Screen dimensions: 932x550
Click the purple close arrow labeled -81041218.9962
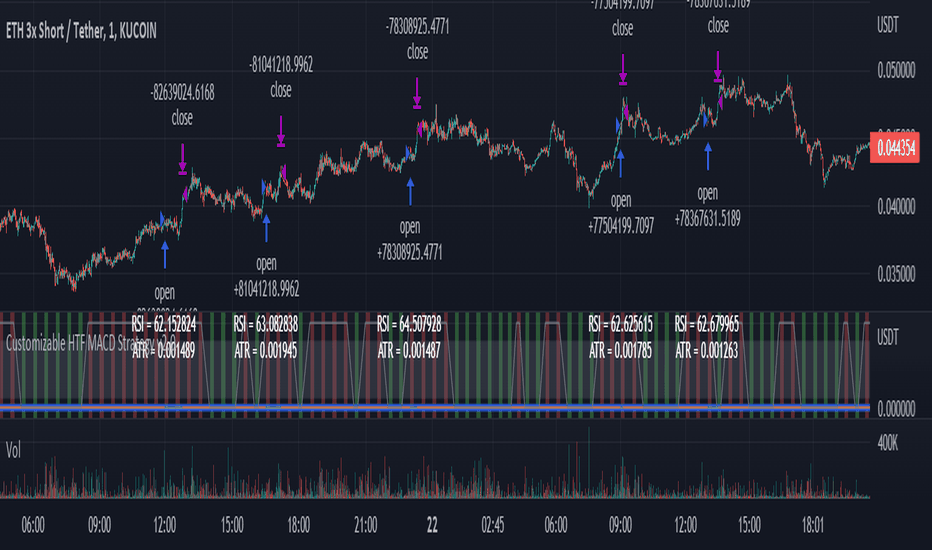281,131
